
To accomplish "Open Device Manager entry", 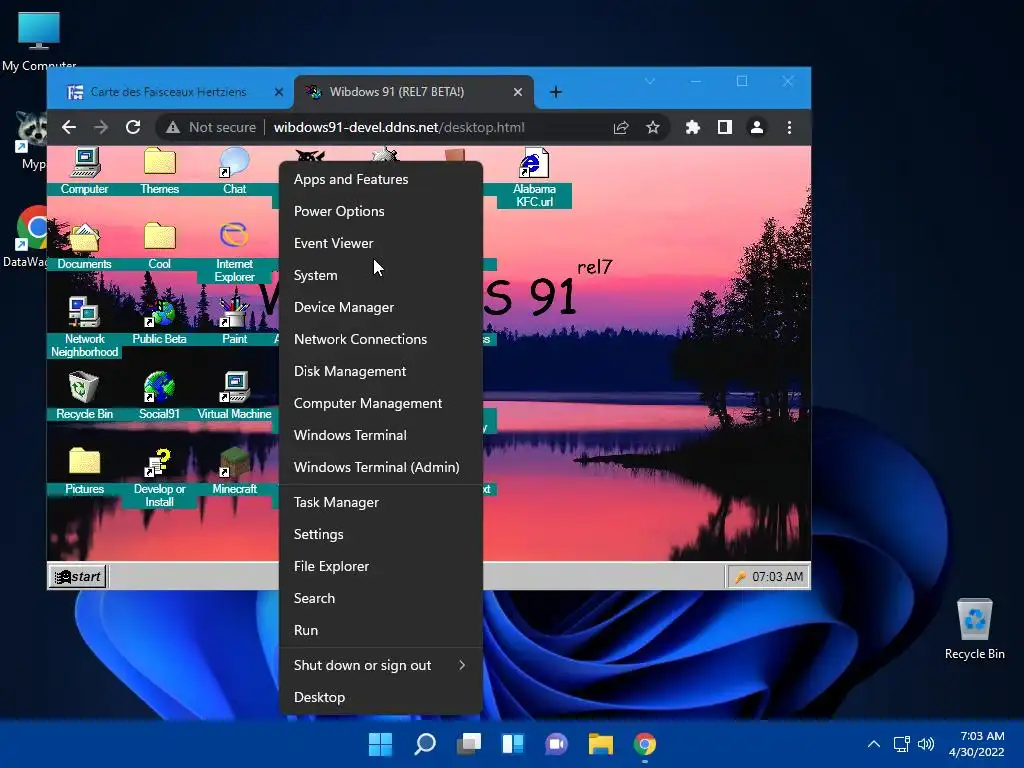I will [381, 307].
